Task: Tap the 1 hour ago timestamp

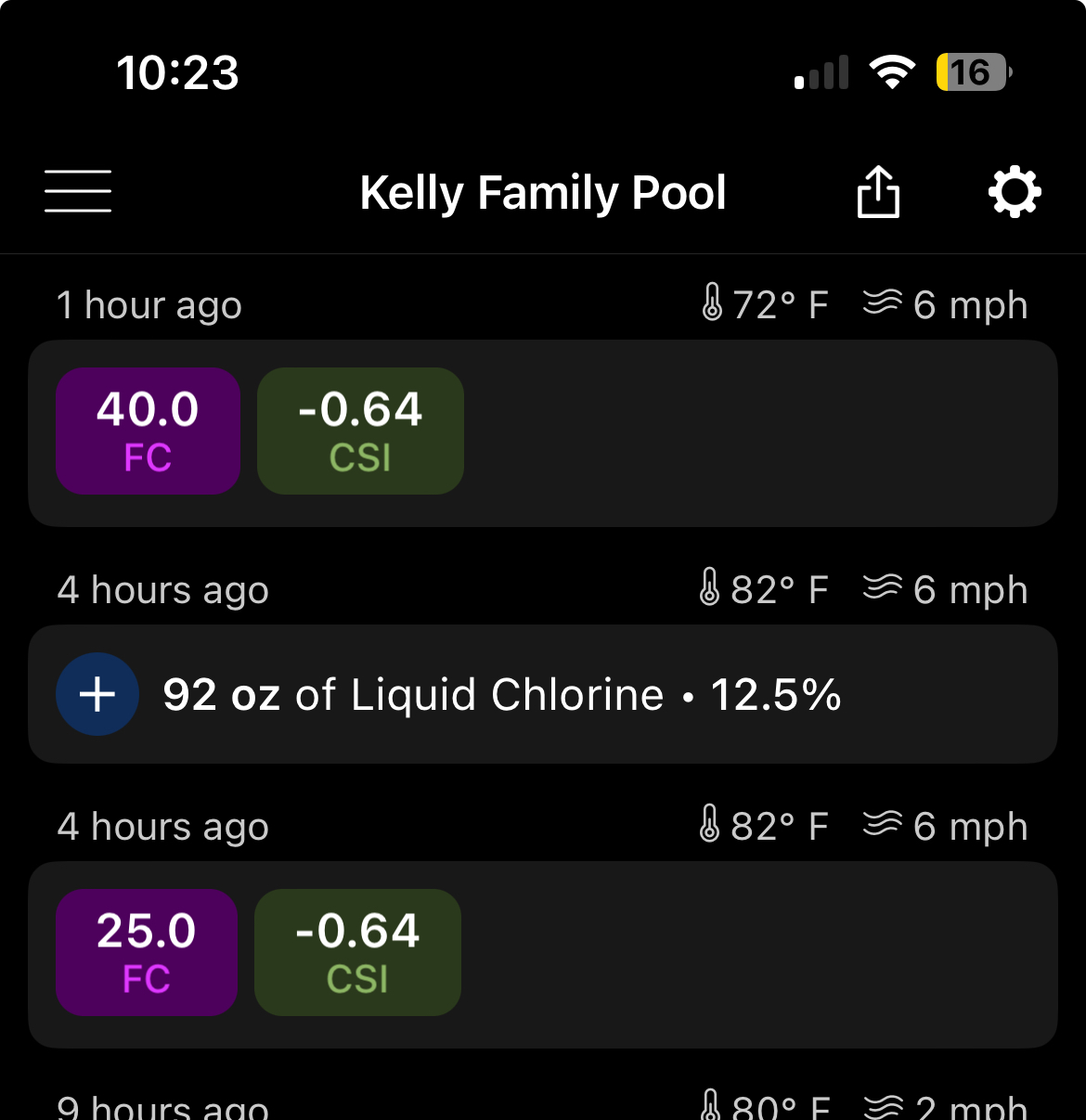Action: [149, 305]
